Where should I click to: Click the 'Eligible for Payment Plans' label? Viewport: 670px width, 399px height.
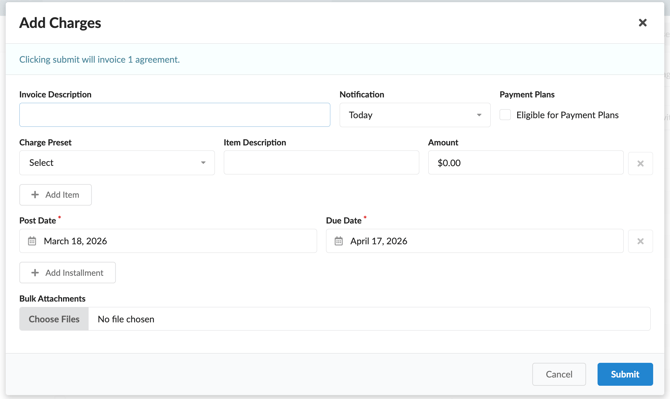click(567, 115)
